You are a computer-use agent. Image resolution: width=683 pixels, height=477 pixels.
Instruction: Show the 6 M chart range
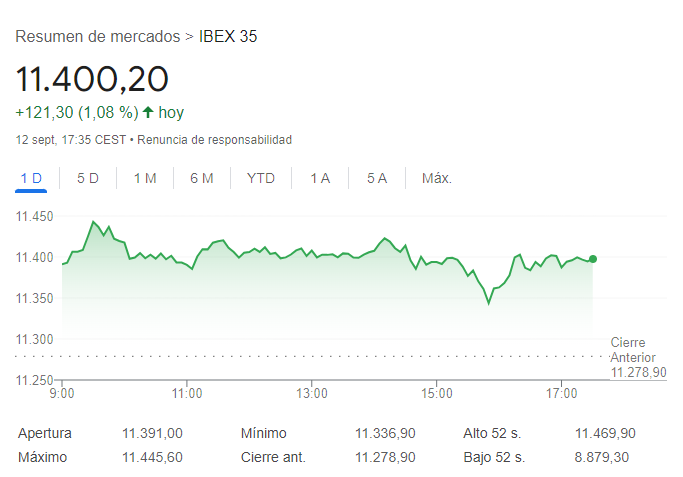(x=202, y=178)
